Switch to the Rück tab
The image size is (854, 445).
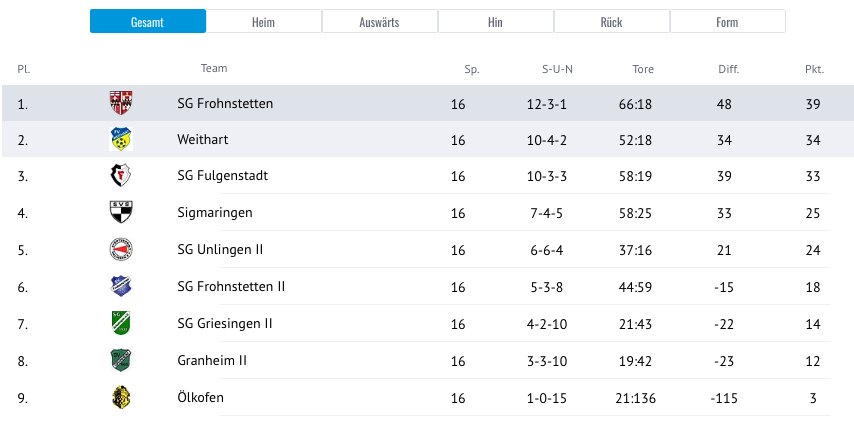click(612, 22)
